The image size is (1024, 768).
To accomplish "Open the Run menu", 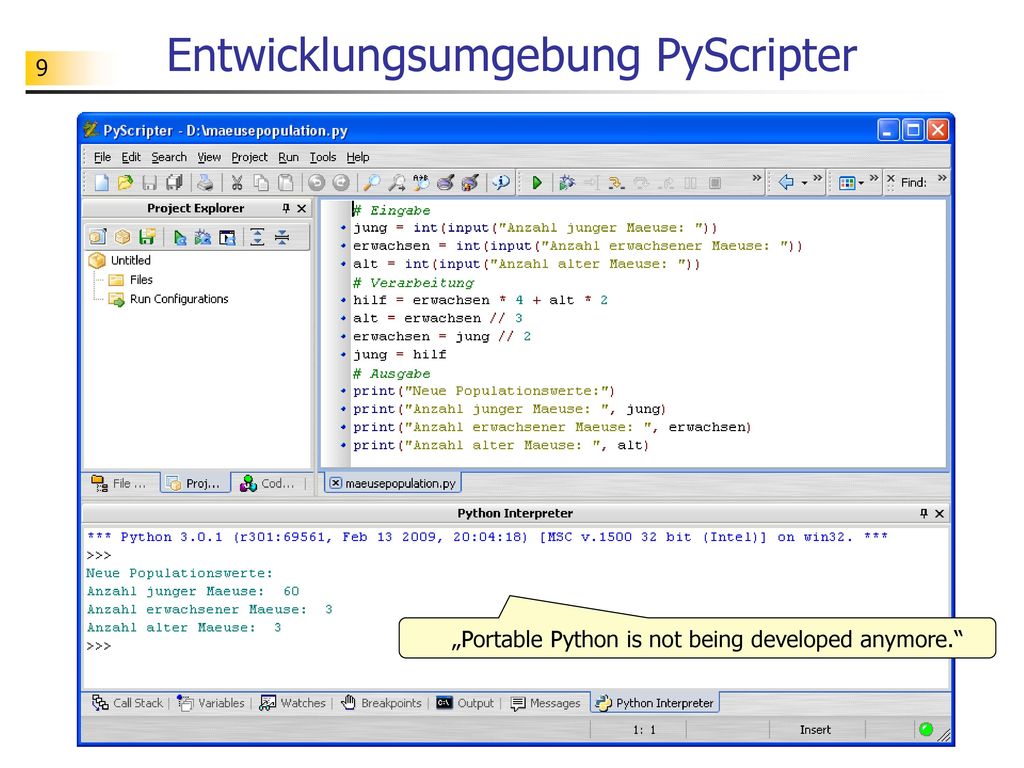I will [x=288, y=157].
